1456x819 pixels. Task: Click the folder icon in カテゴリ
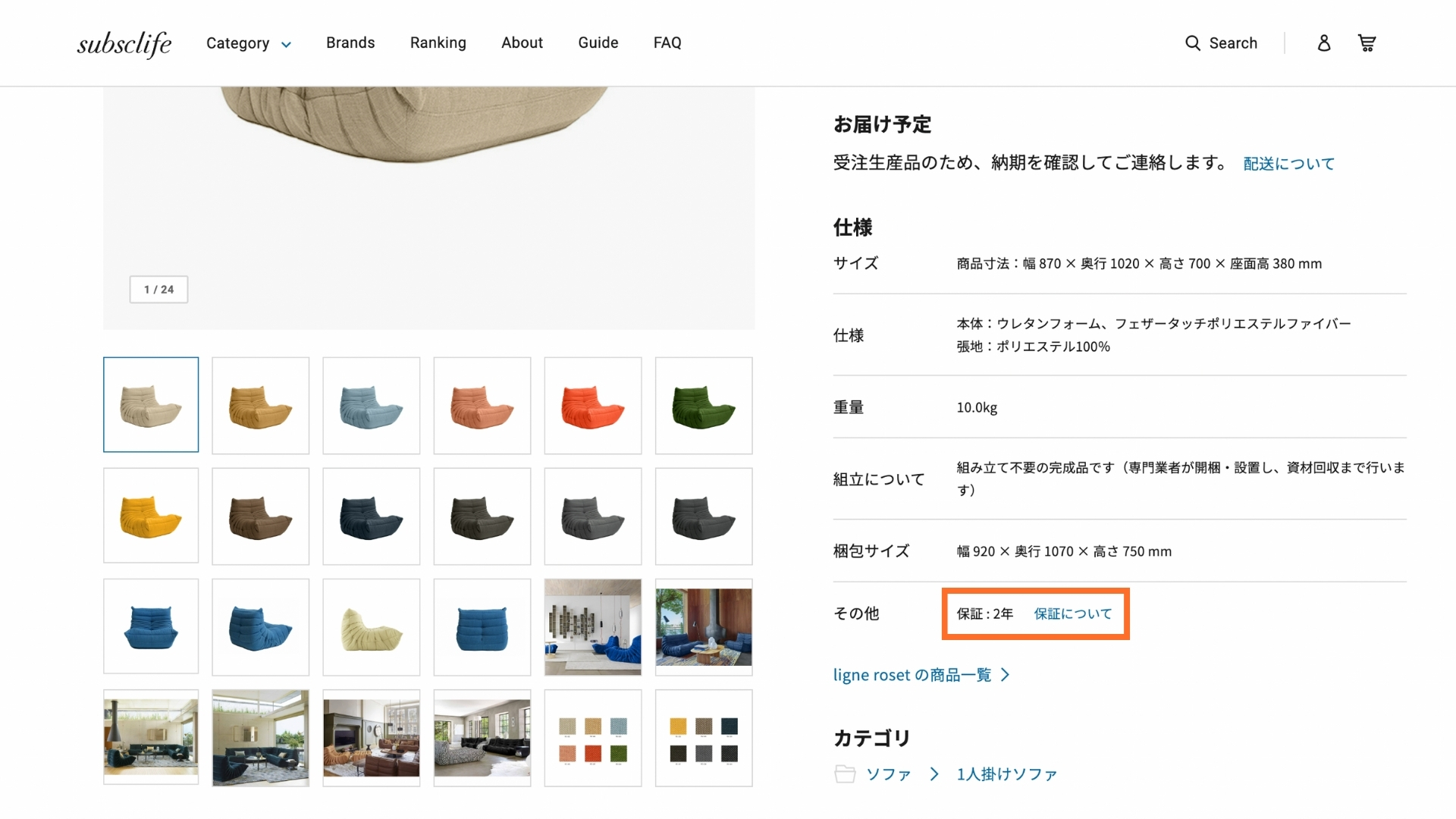point(845,774)
